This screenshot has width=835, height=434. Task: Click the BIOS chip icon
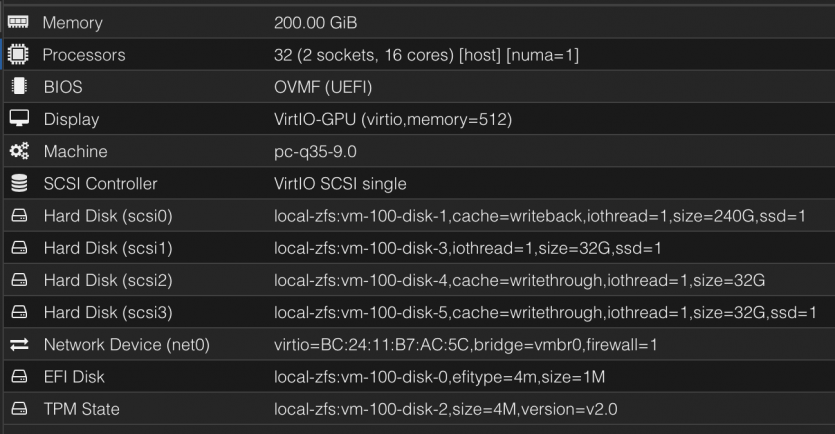point(18,87)
